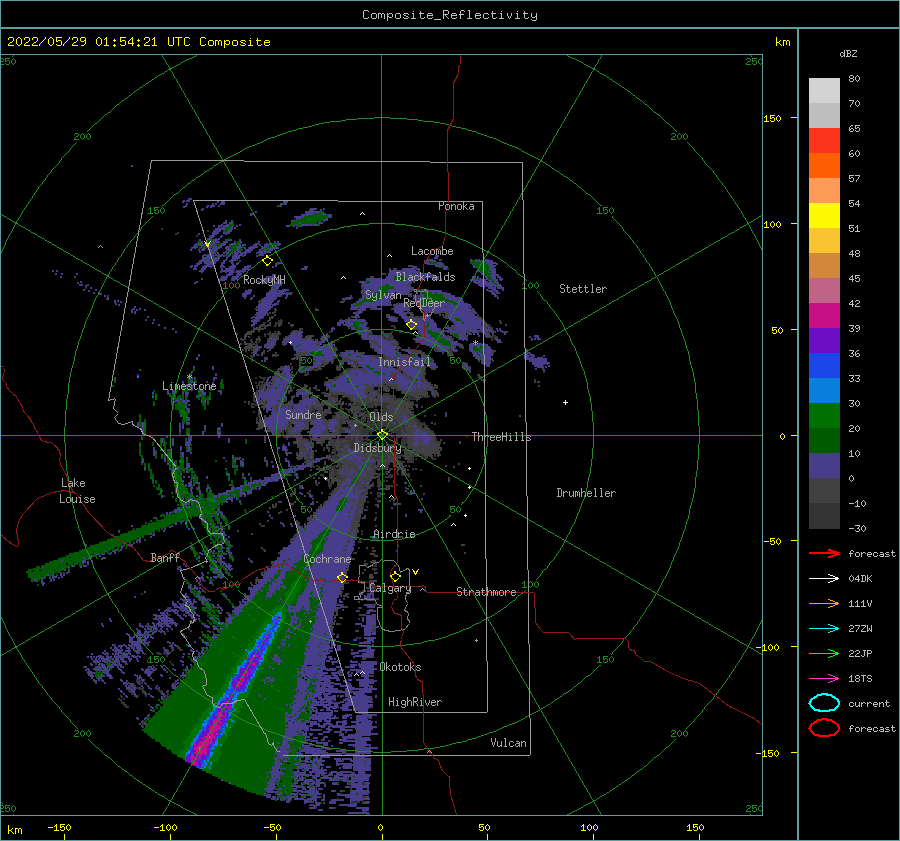Select the blue 33-36 dBZ swatch
Viewport: 900px width, 841px height.
point(824,366)
